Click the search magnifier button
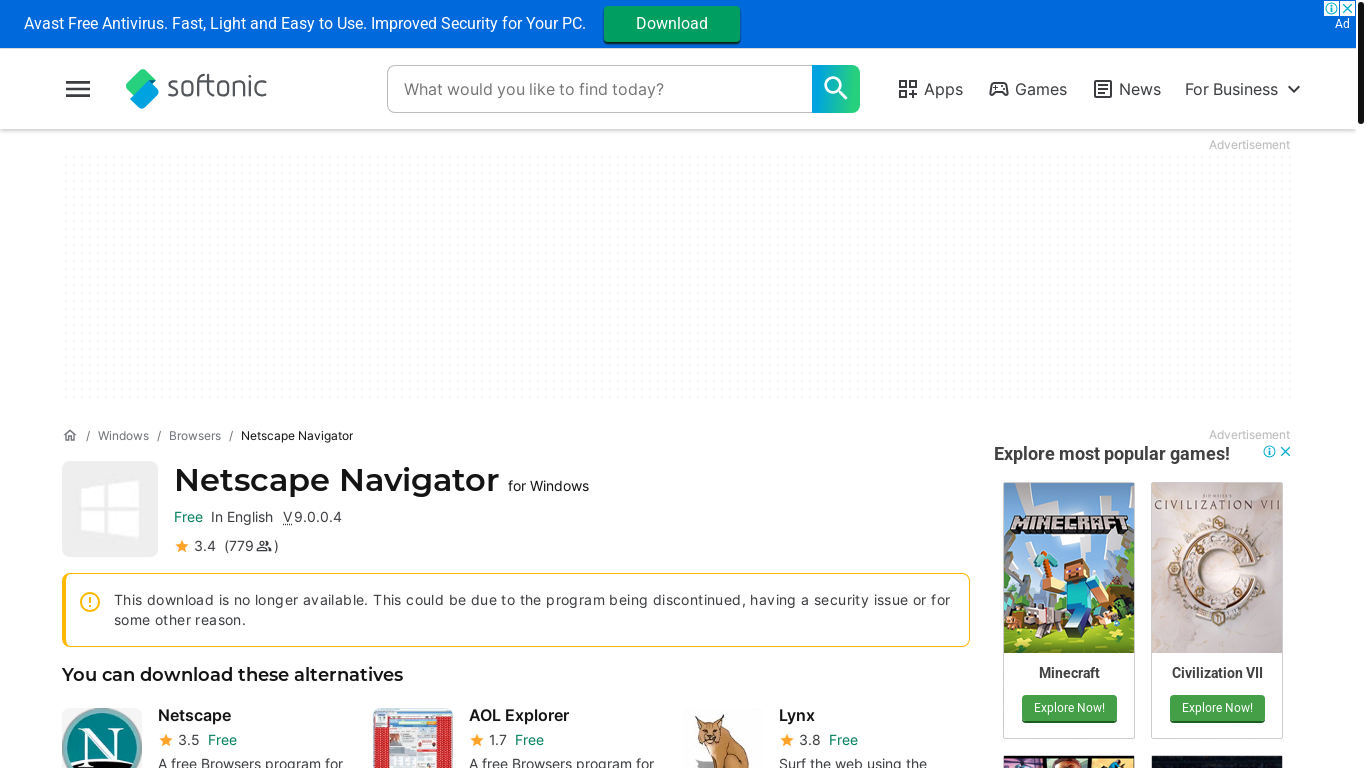 coord(836,89)
